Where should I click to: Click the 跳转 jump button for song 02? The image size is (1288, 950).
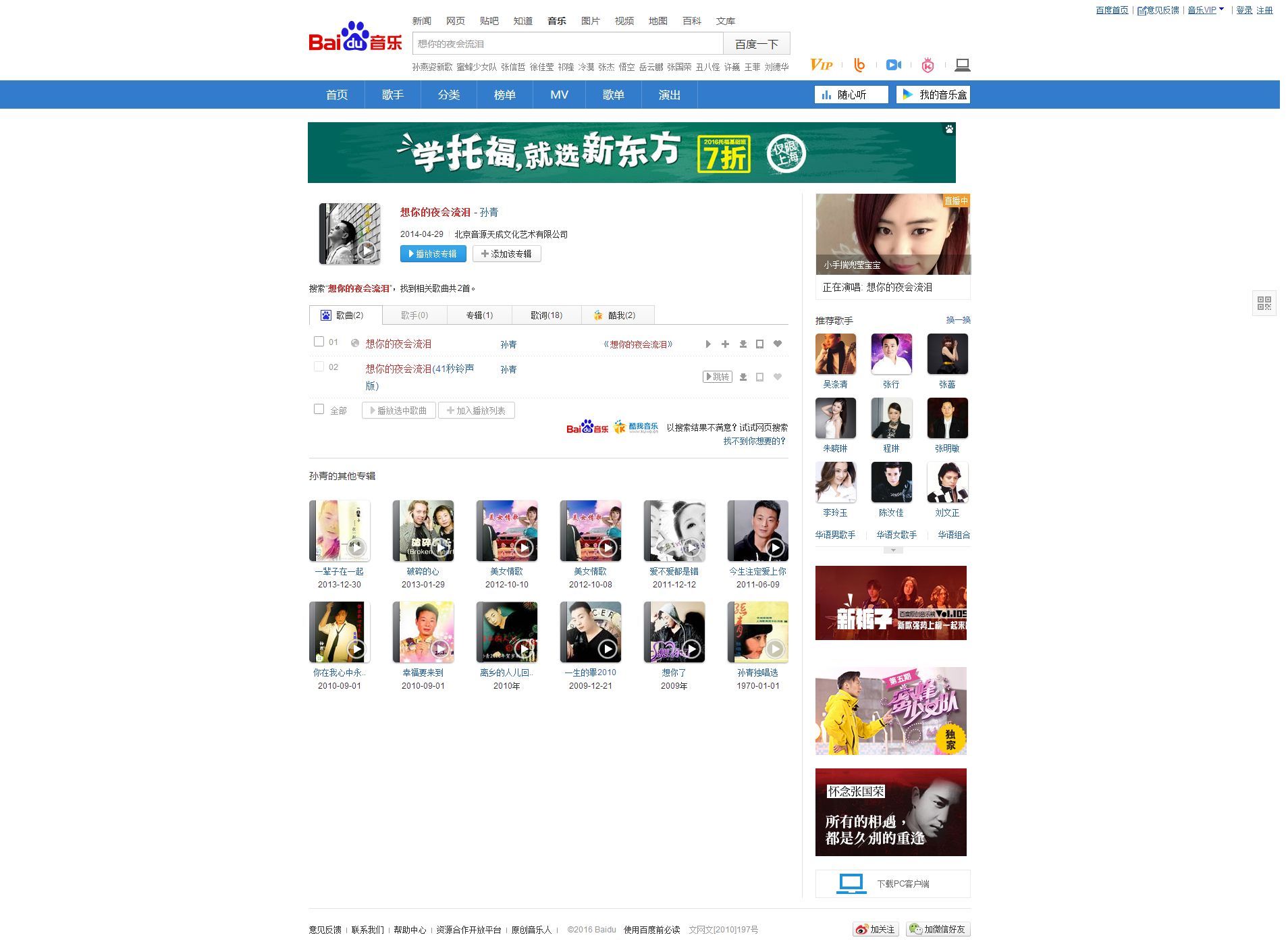[717, 377]
